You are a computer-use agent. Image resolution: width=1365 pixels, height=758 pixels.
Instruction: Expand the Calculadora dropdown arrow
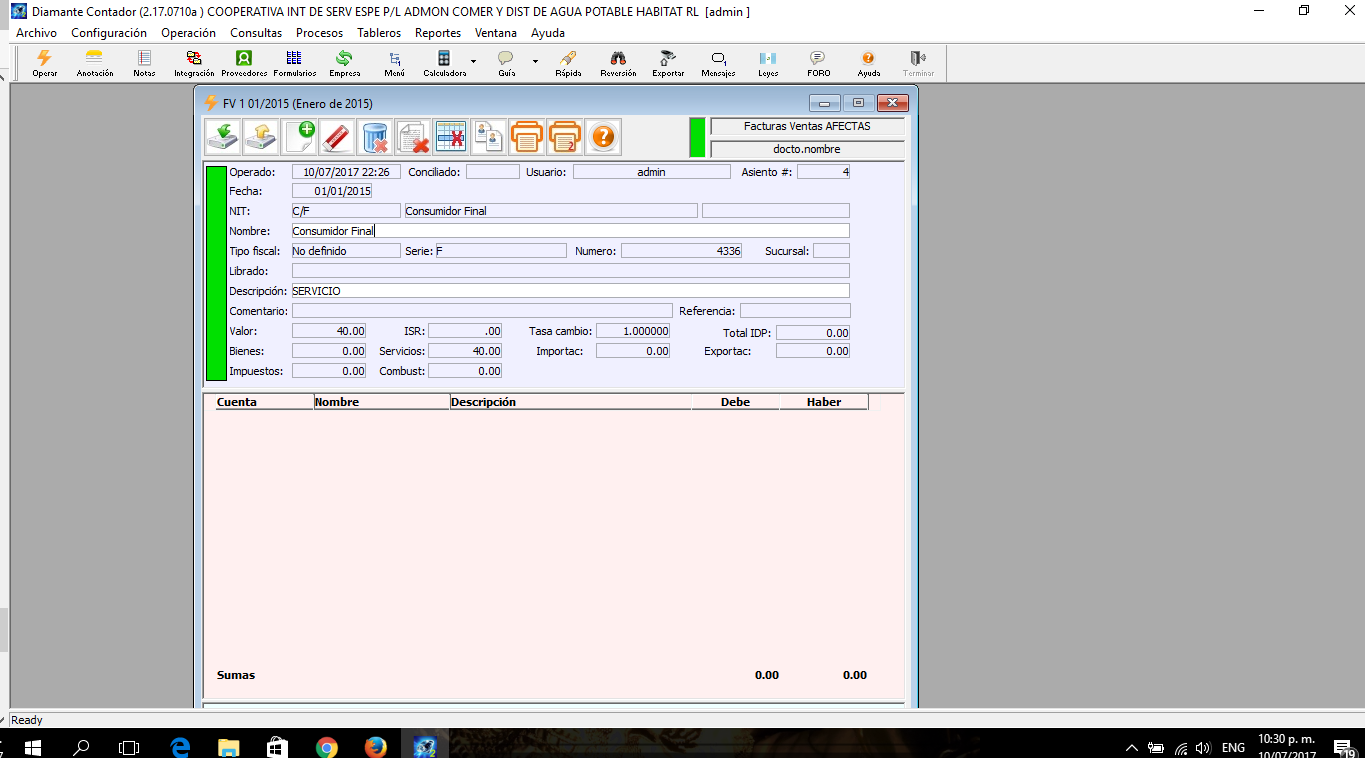473,61
